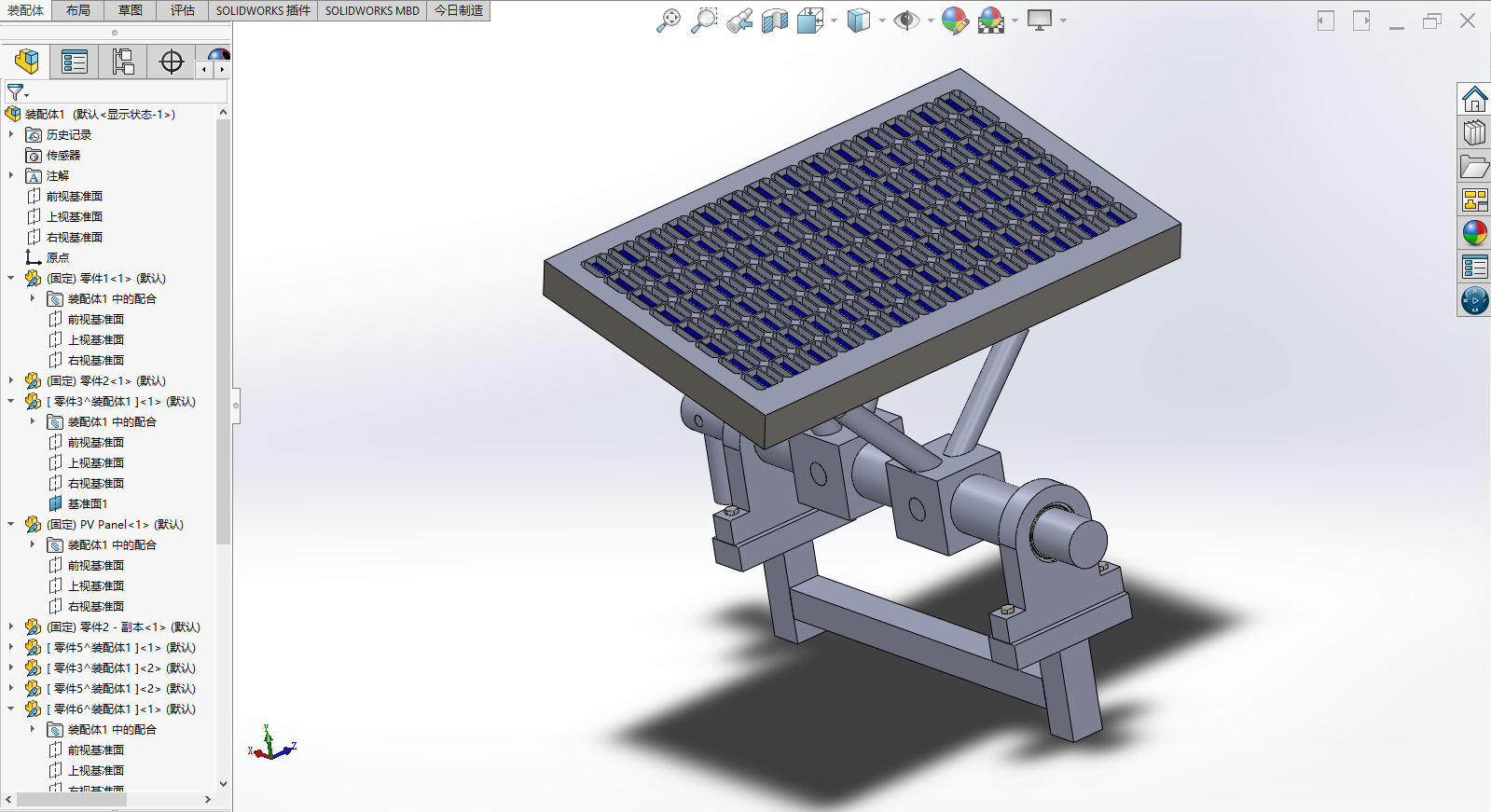The width and height of the screenshot is (1491, 812).
Task: Expand the 注解 tree node
Action: click(11, 175)
